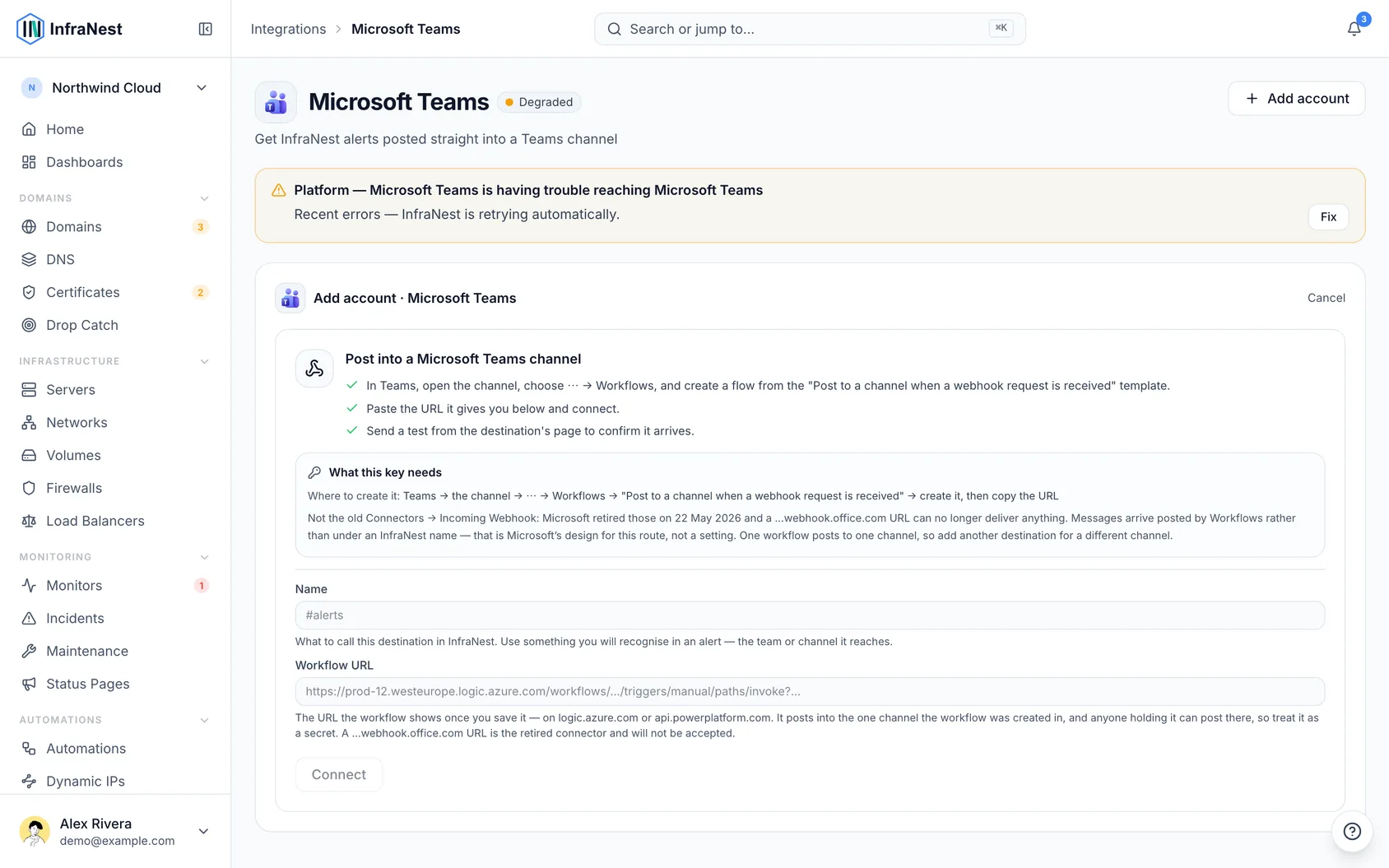Open the help question mark button

1352,831
